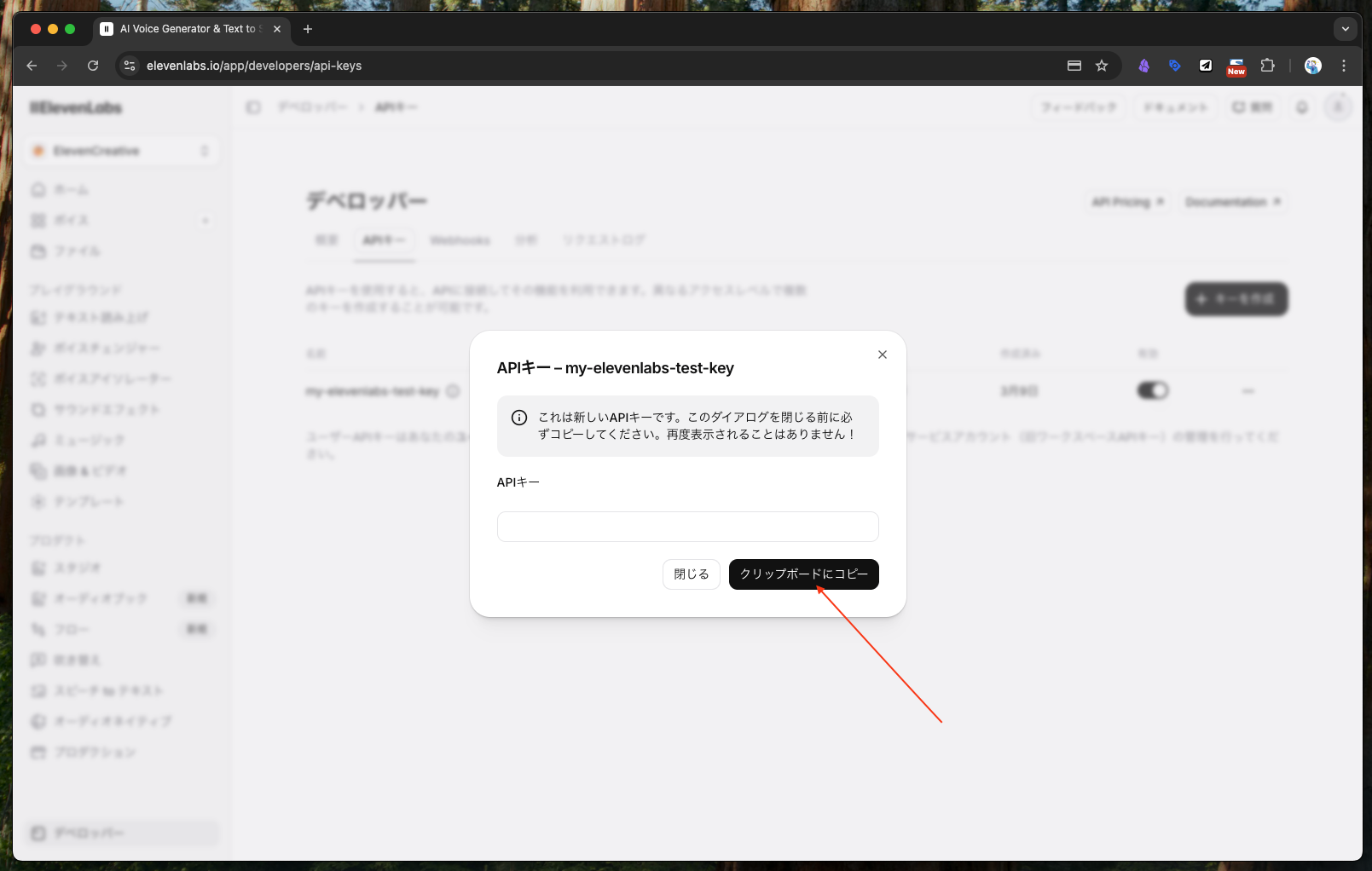Open the API Pricing dropdown link
Viewport: 1372px width, 871px height.
pos(1127,202)
